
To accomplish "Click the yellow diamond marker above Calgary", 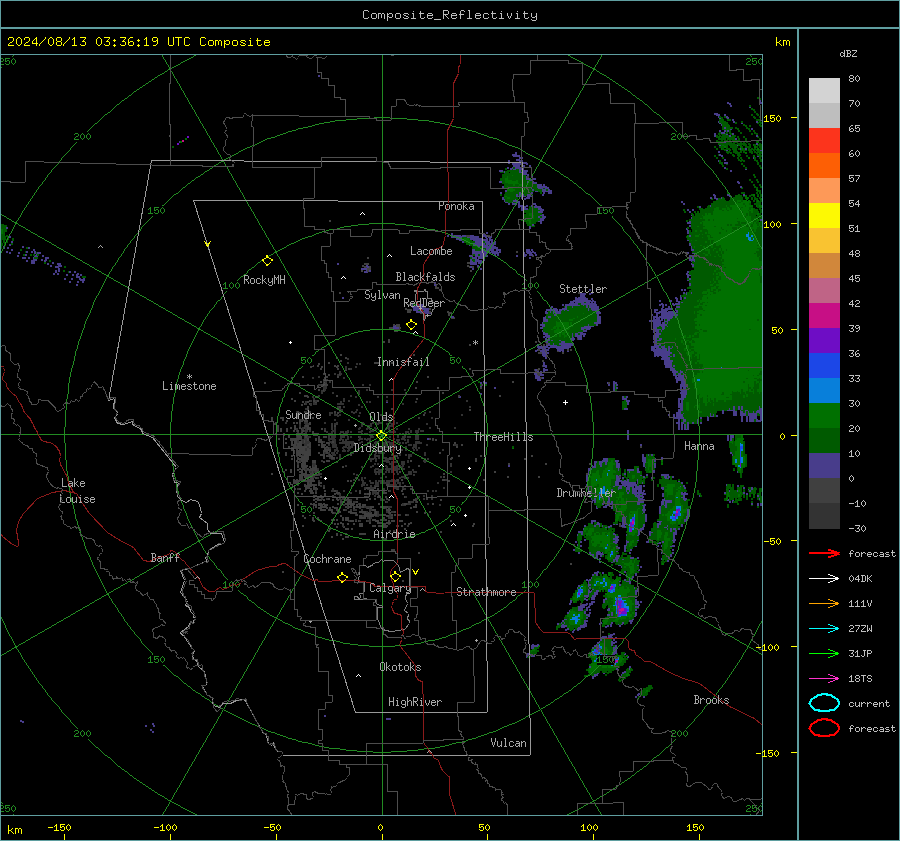I will coord(395,576).
